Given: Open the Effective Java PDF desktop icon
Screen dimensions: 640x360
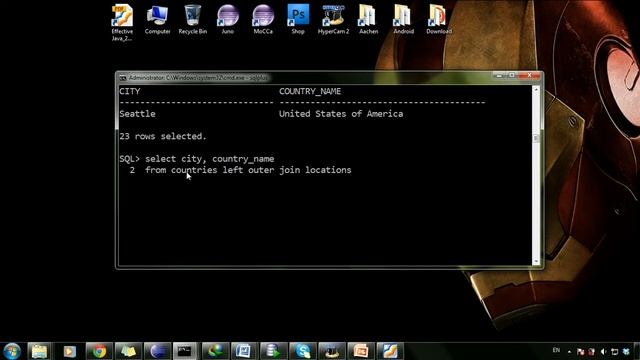Looking at the screenshot, I should [x=122, y=22].
